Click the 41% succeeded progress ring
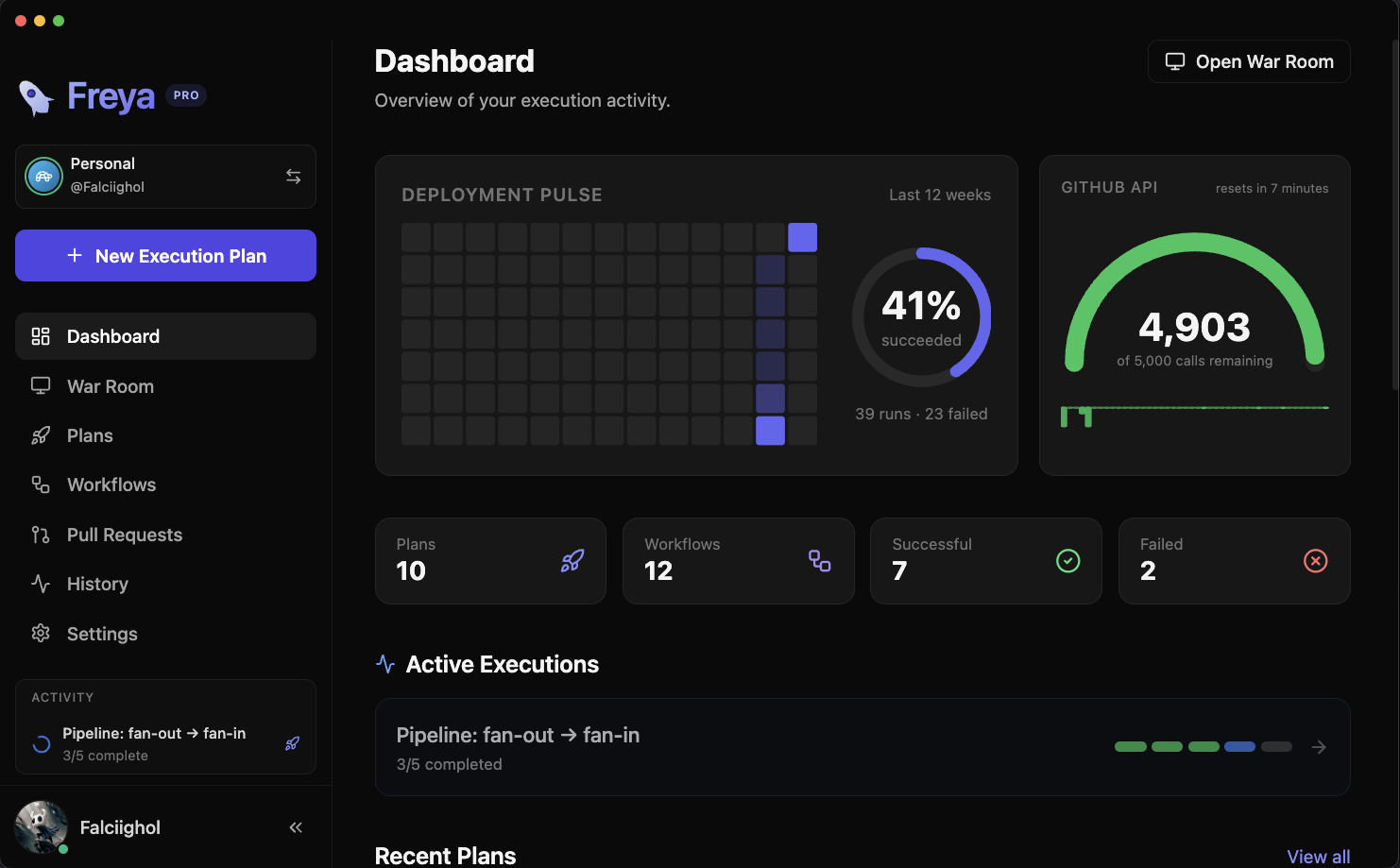The width and height of the screenshot is (1400, 868). coord(921,317)
